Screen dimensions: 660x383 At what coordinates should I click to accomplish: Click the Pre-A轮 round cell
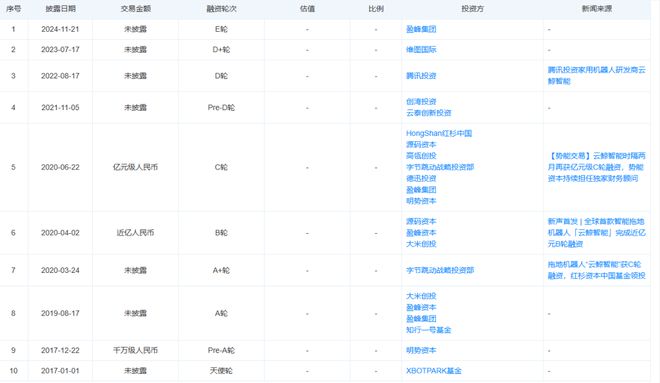pos(221,350)
